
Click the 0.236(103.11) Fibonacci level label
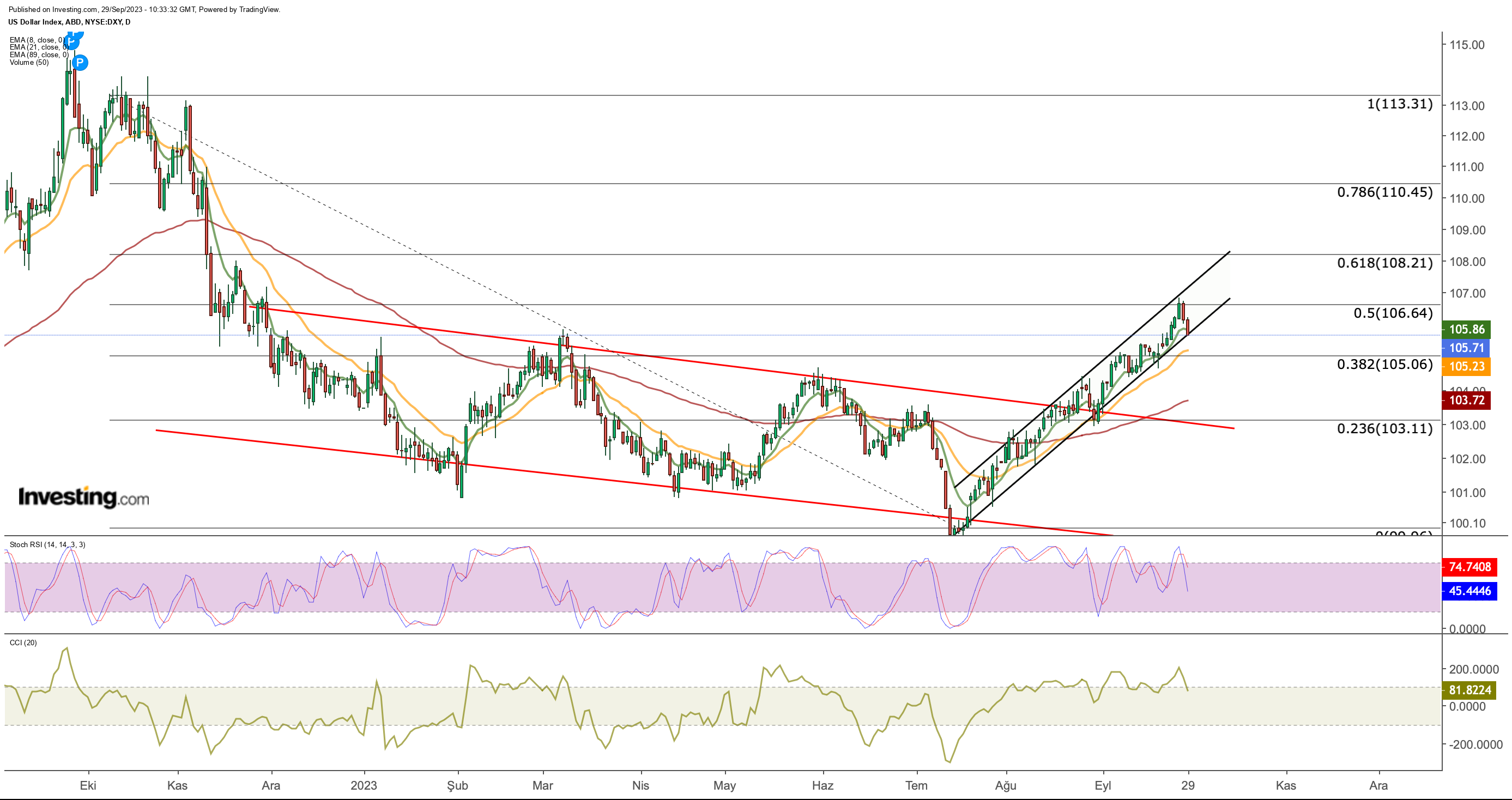1385,428
